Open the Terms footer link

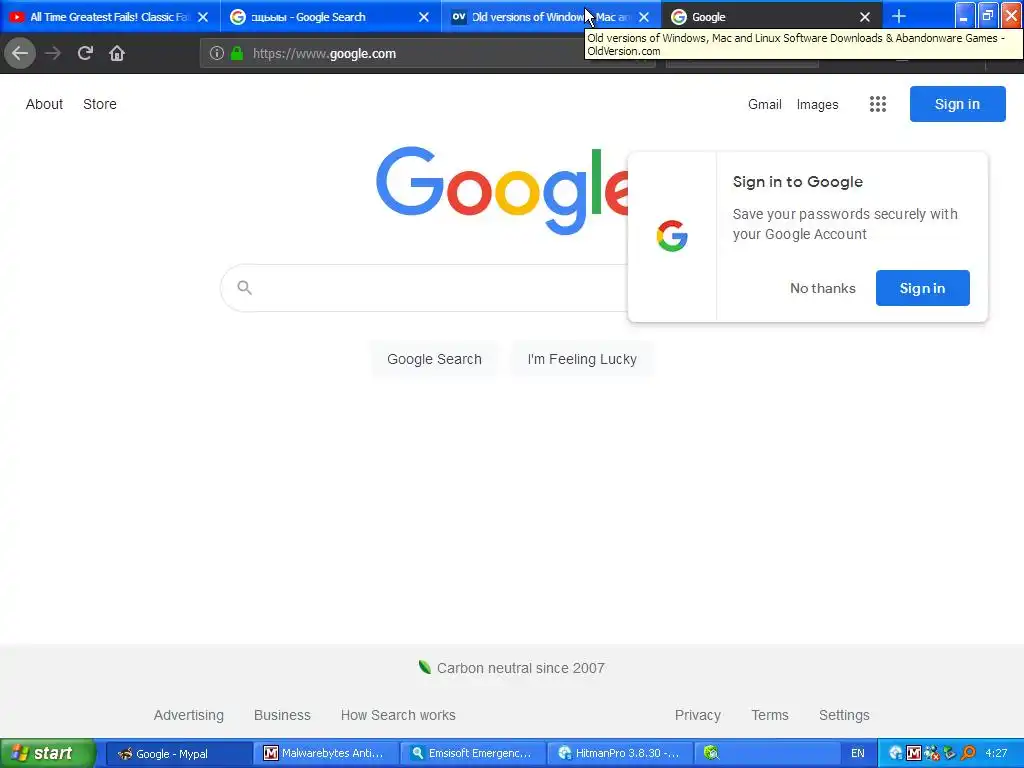770,715
